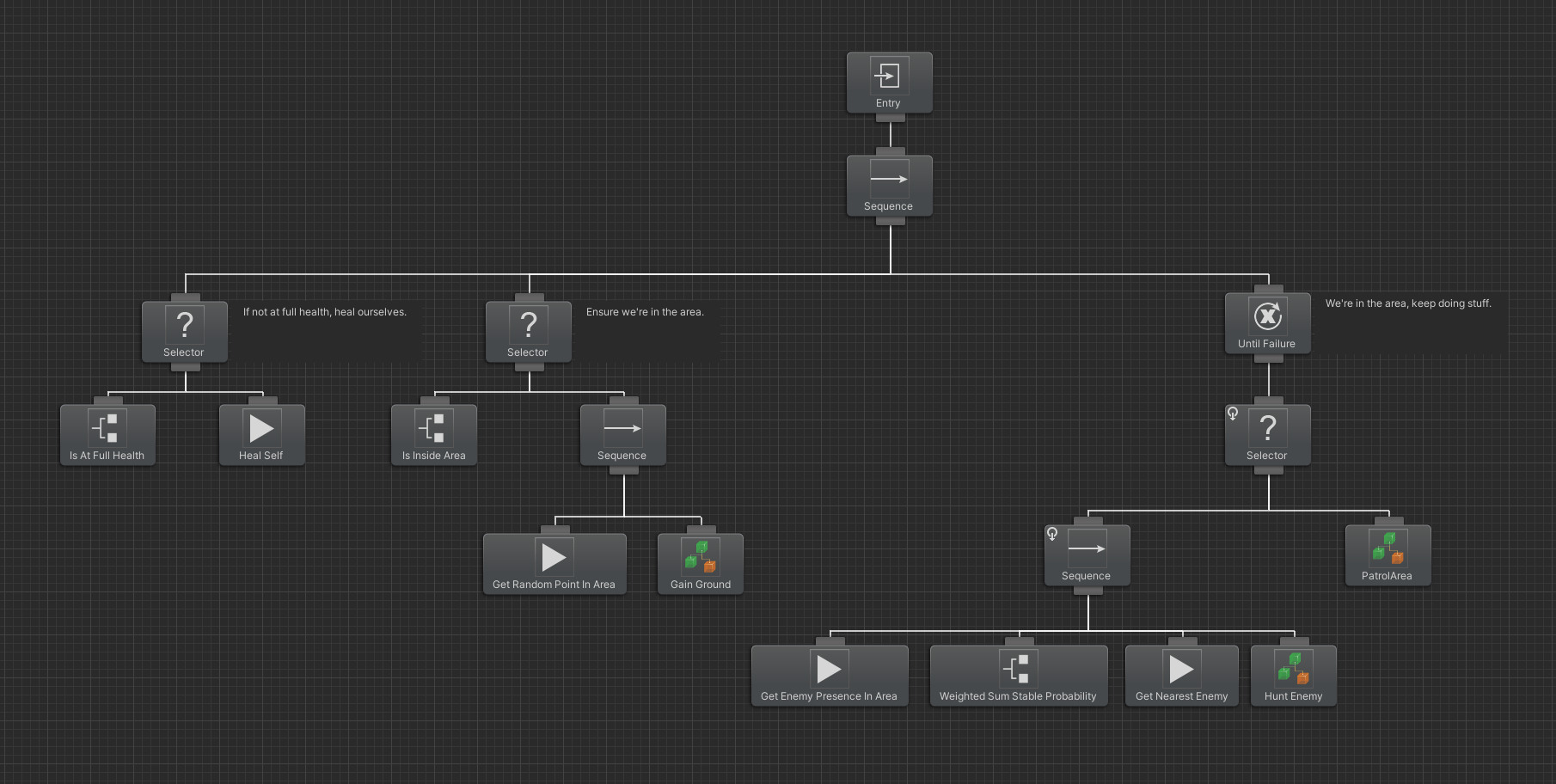Click the Hunt Enemy subgraph icon
This screenshot has height=784, width=1556.
pos(1293,668)
